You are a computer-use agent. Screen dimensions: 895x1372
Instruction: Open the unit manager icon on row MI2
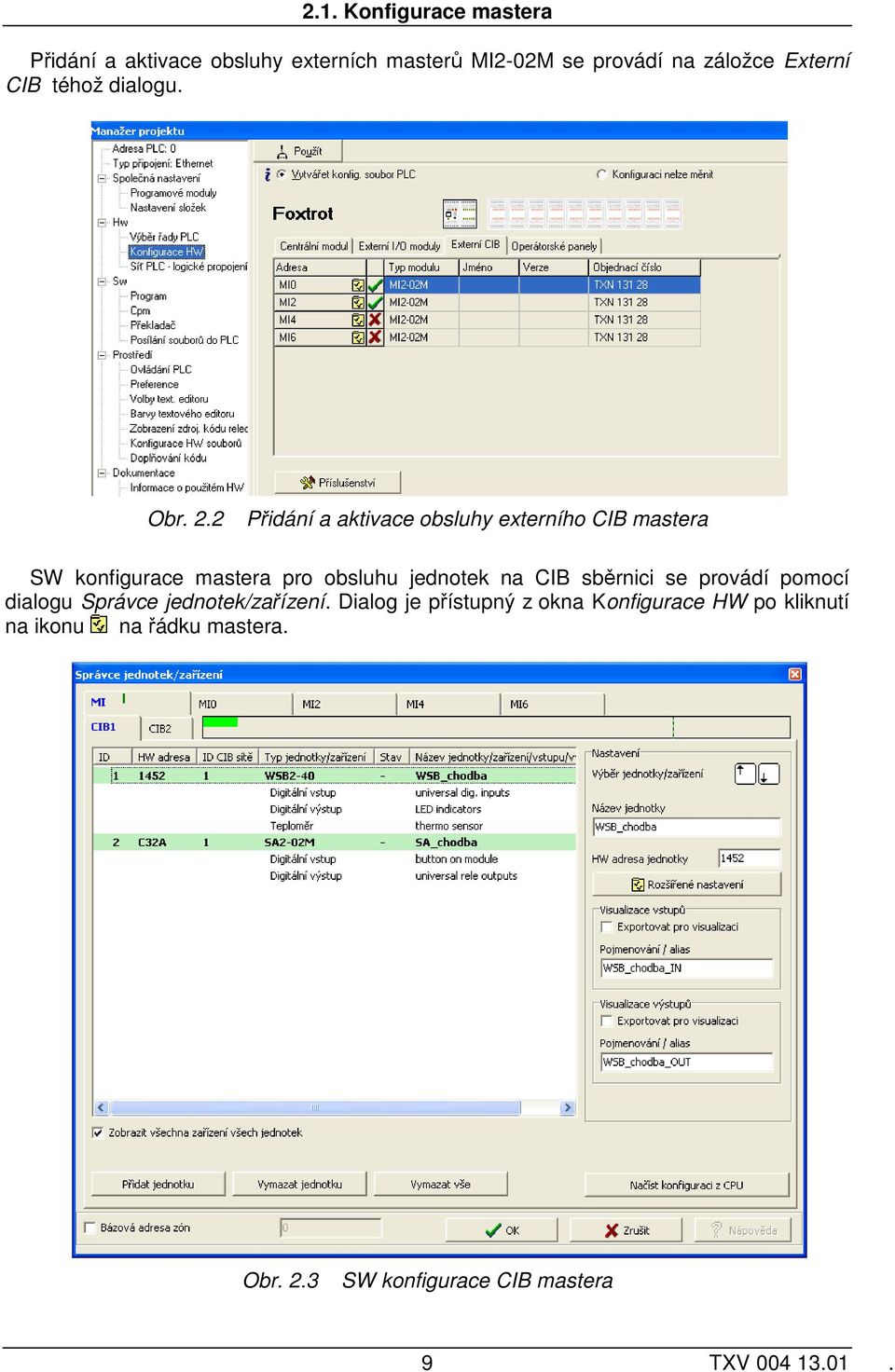[358, 303]
